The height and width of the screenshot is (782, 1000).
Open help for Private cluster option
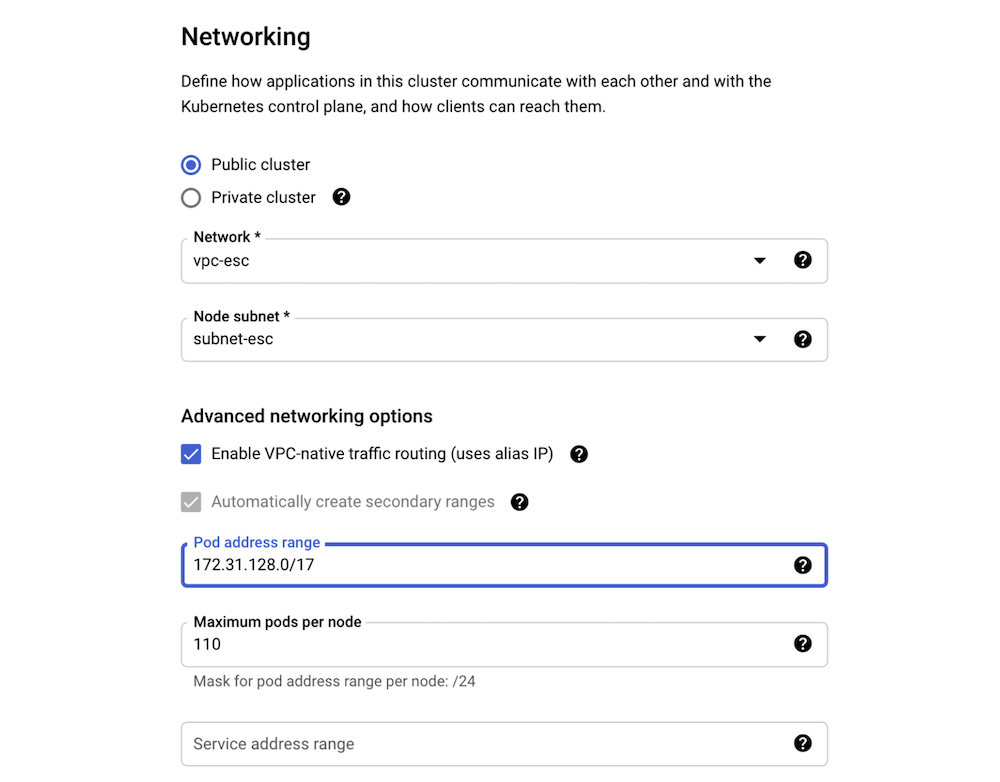341,197
